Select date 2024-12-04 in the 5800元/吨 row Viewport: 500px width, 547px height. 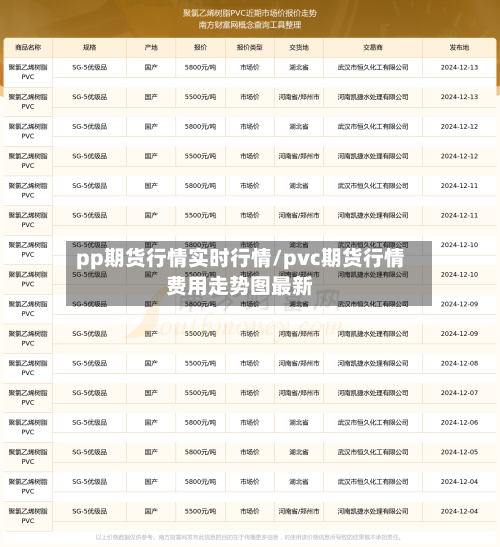pos(459,482)
